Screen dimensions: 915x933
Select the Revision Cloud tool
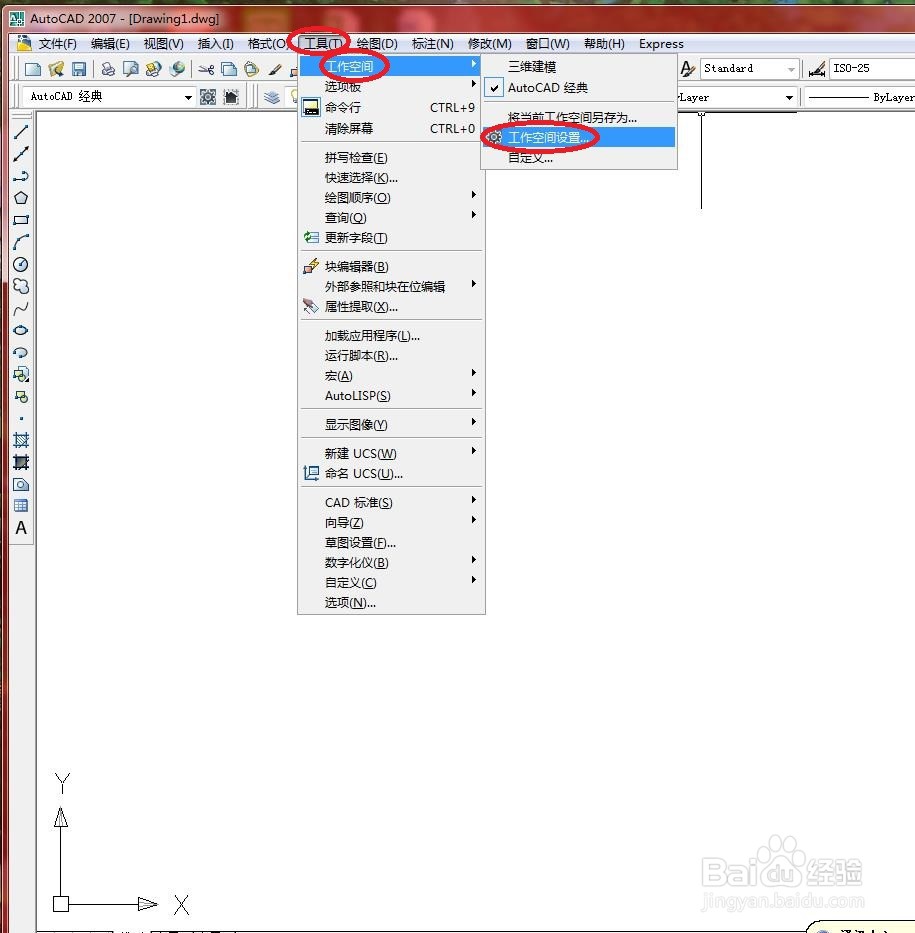click(21, 286)
